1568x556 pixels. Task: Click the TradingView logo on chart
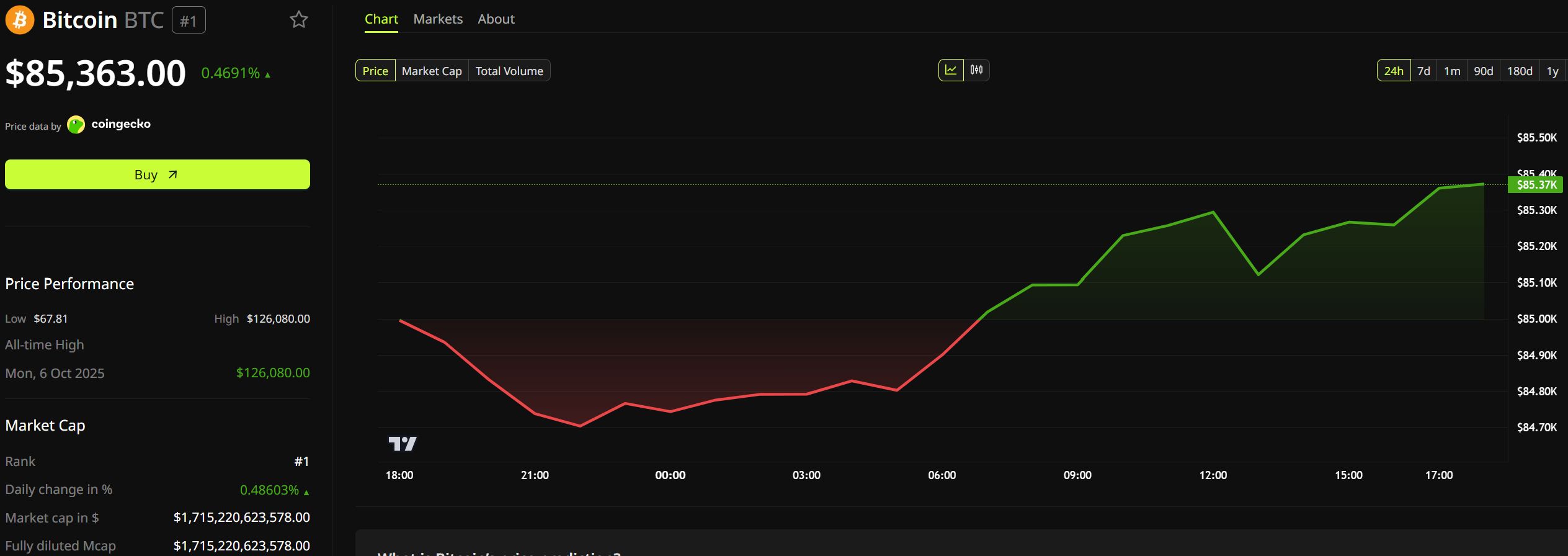(403, 443)
